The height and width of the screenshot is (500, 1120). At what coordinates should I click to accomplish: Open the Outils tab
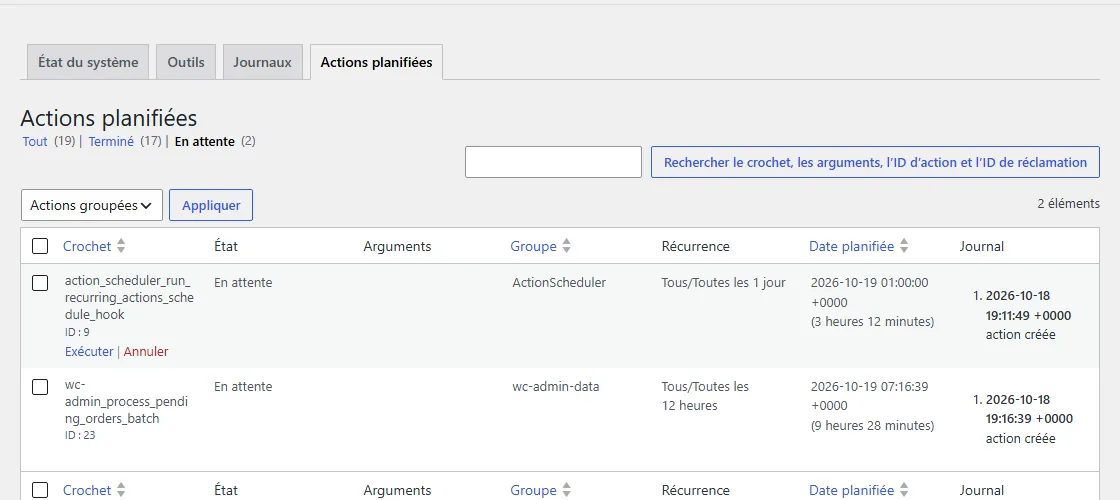pyautogui.click(x=186, y=62)
